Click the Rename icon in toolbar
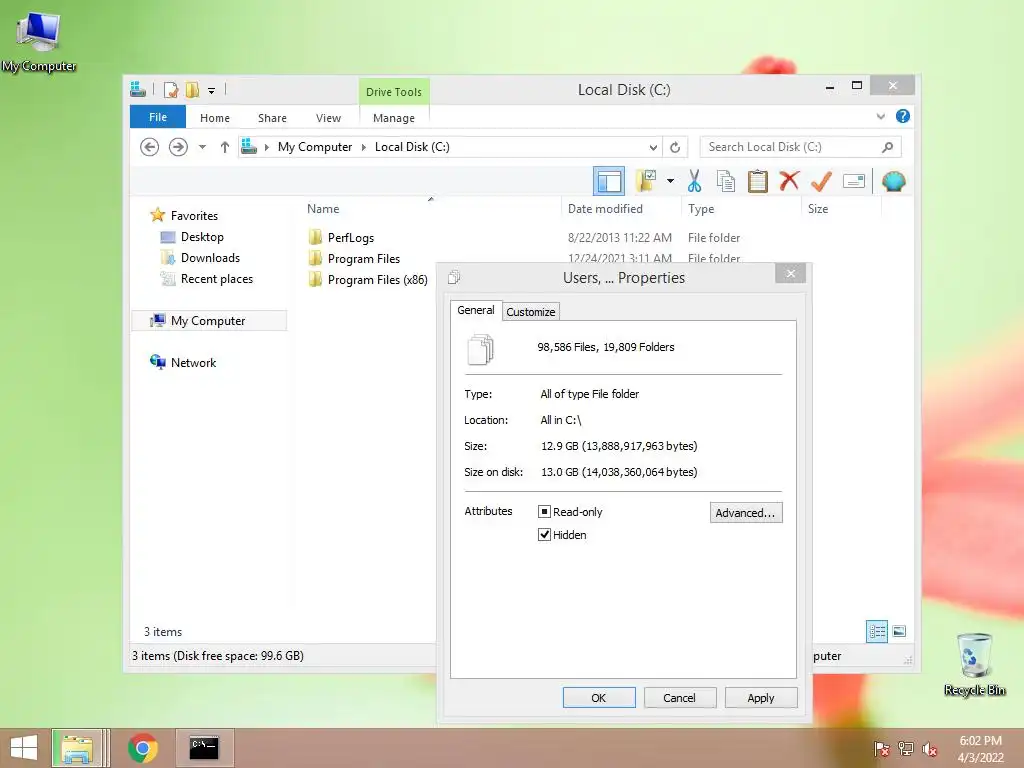Image resolution: width=1024 pixels, height=768 pixels. [854, 181]
